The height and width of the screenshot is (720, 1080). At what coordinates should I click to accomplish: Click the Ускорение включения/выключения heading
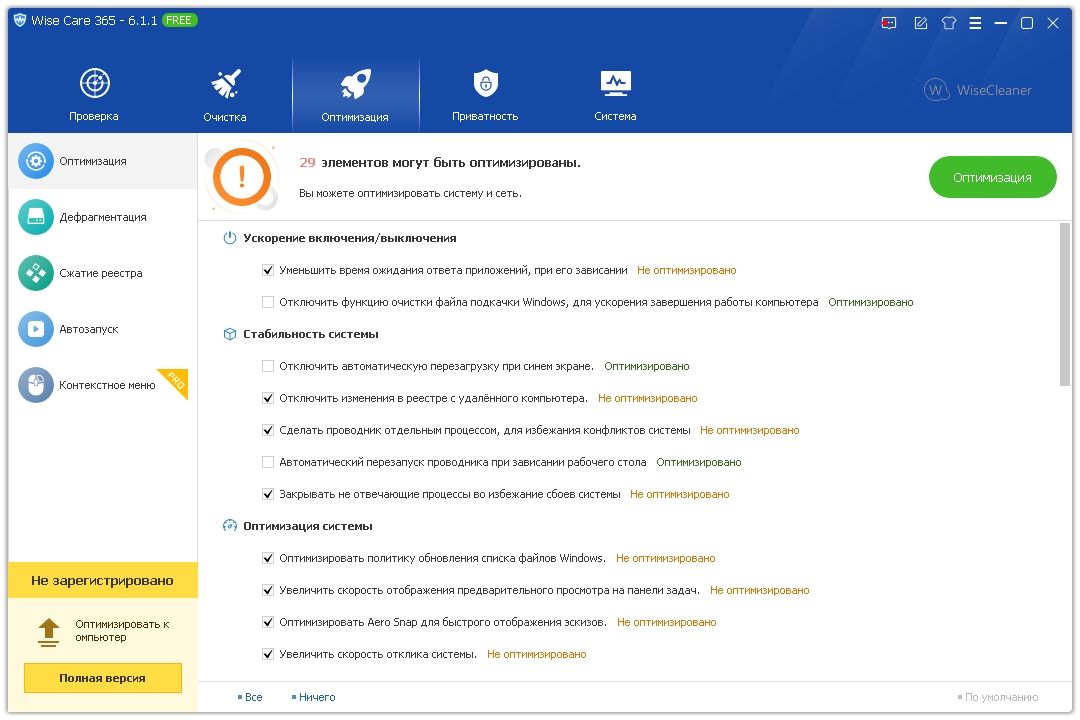(349, 238)
